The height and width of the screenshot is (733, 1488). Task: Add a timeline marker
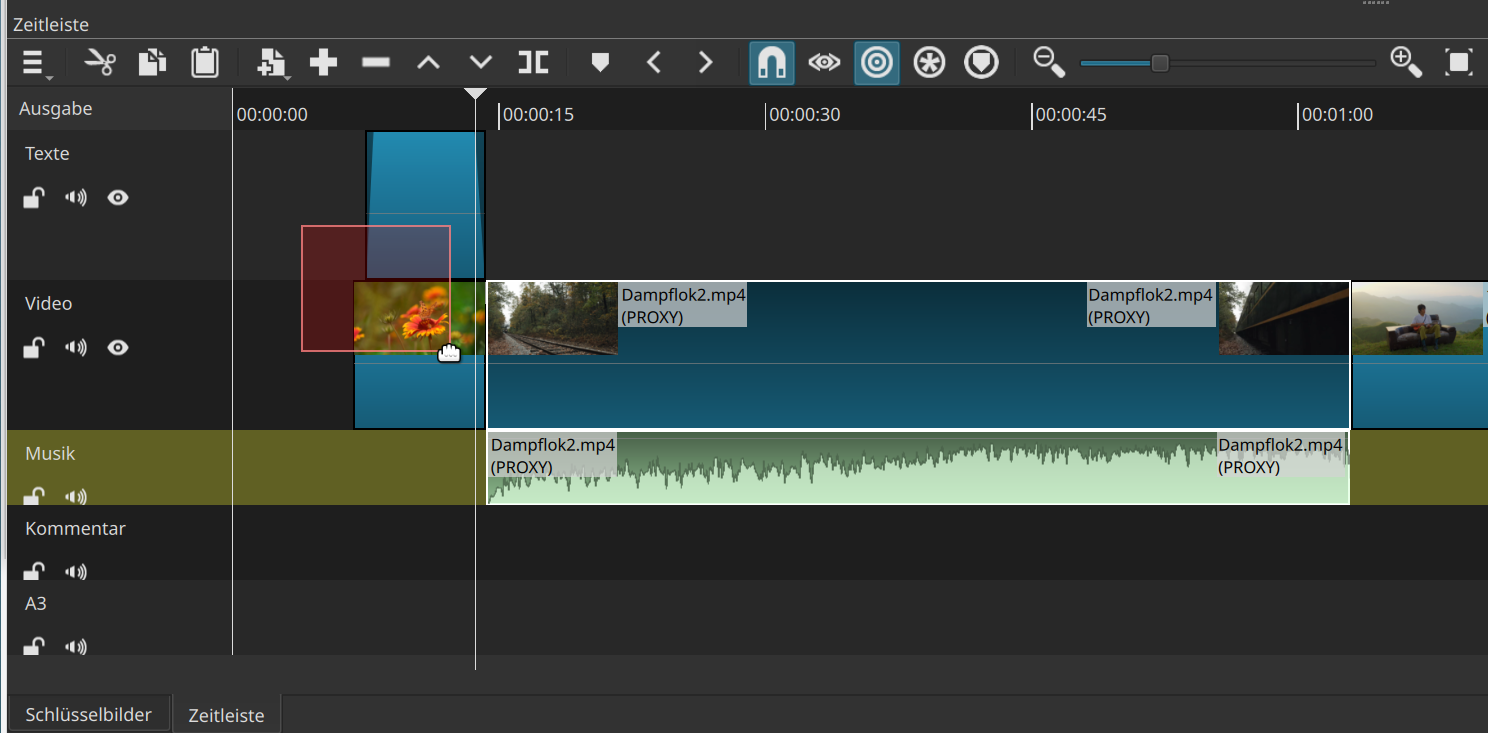pos(600,63)
